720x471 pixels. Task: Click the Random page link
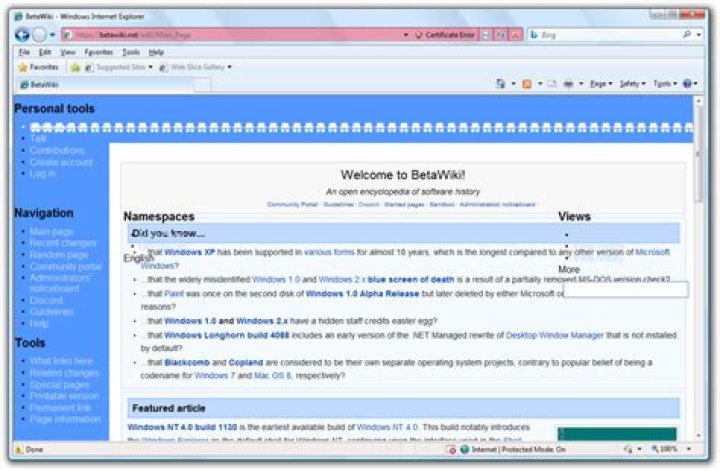coord(59,255)
